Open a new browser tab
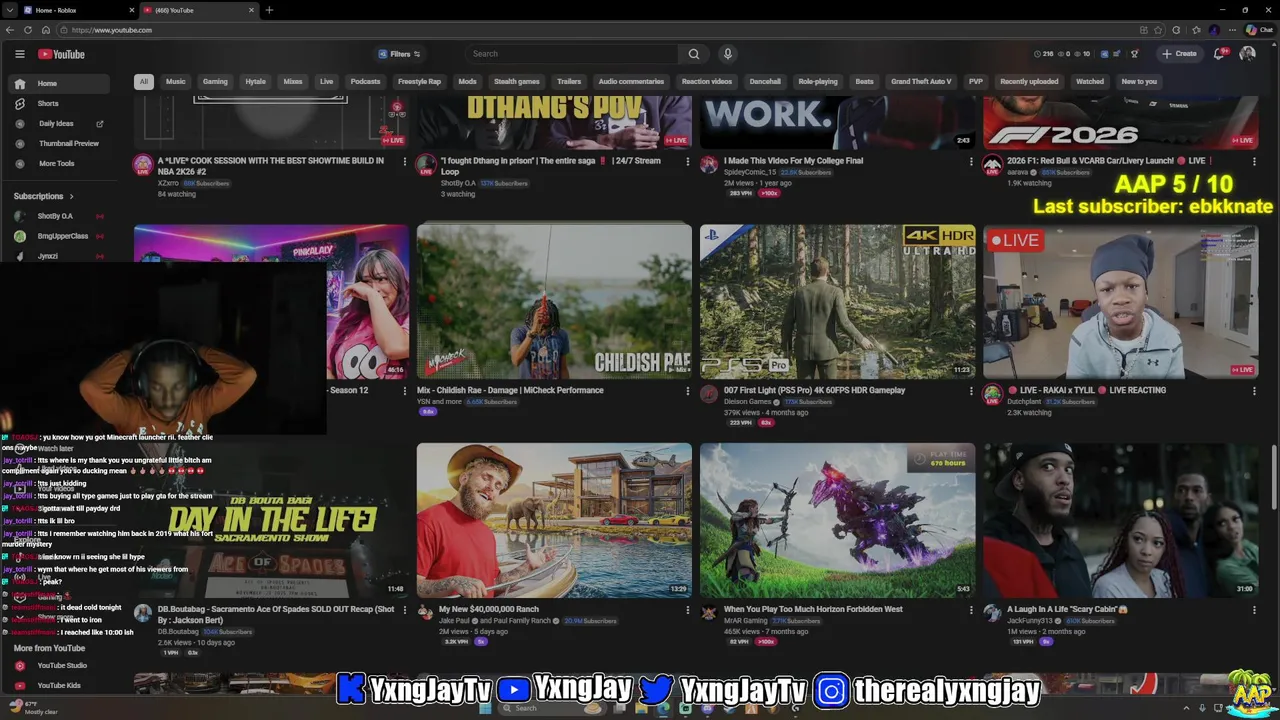The width and height of the screenshot is (1280, 720). point(269,10)
